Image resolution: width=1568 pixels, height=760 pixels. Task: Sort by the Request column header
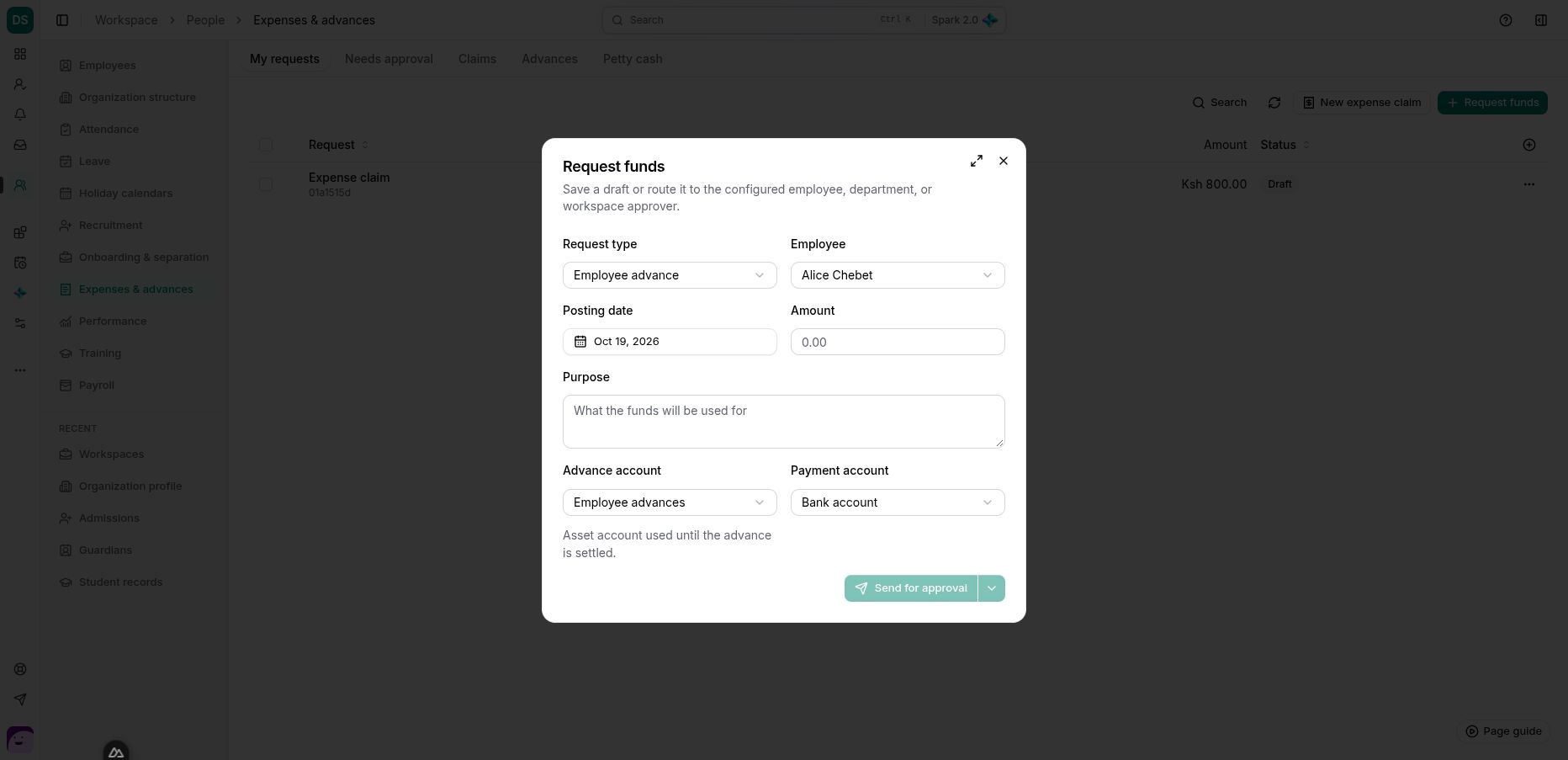pos(338,145)
